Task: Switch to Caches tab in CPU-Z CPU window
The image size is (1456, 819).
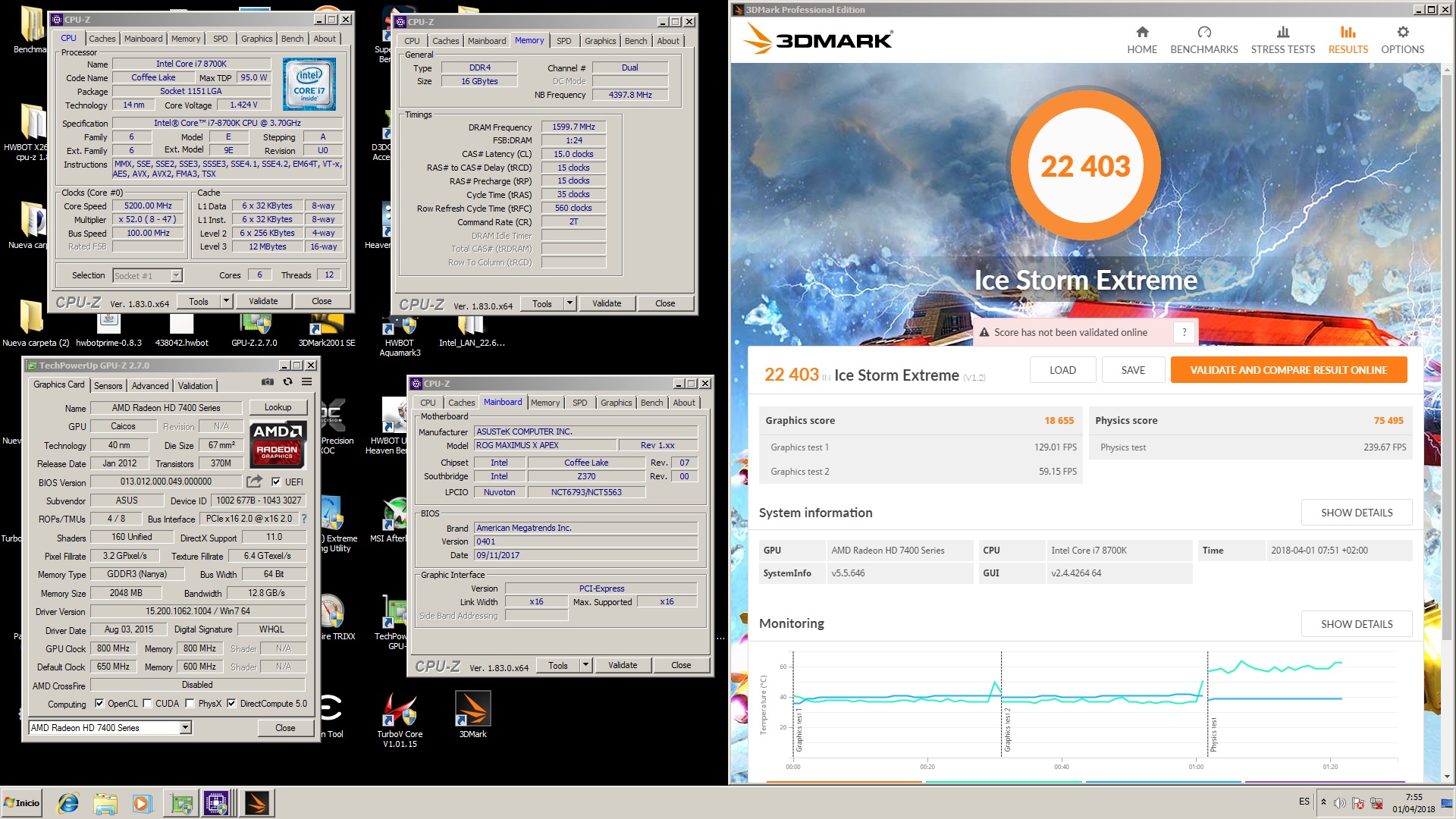Action: click(x=102, y=39)
